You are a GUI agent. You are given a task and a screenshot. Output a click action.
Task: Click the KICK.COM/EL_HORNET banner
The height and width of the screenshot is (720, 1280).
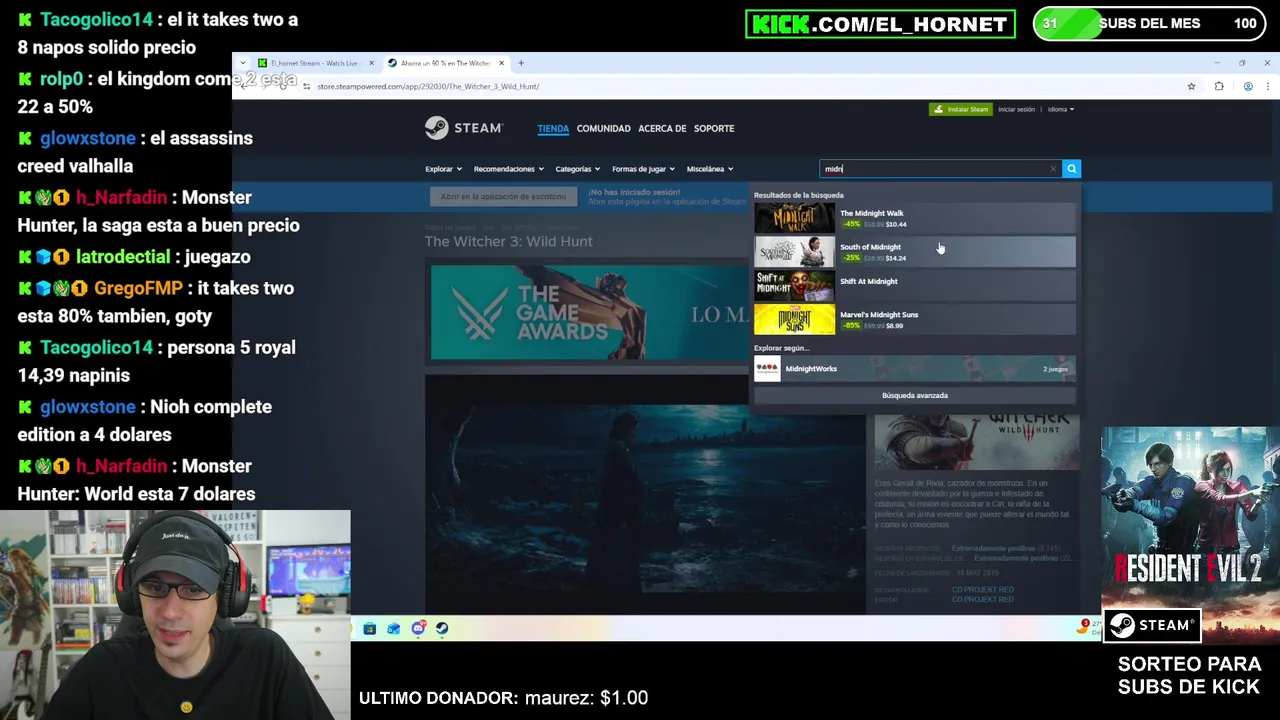[x=880, y=24]
